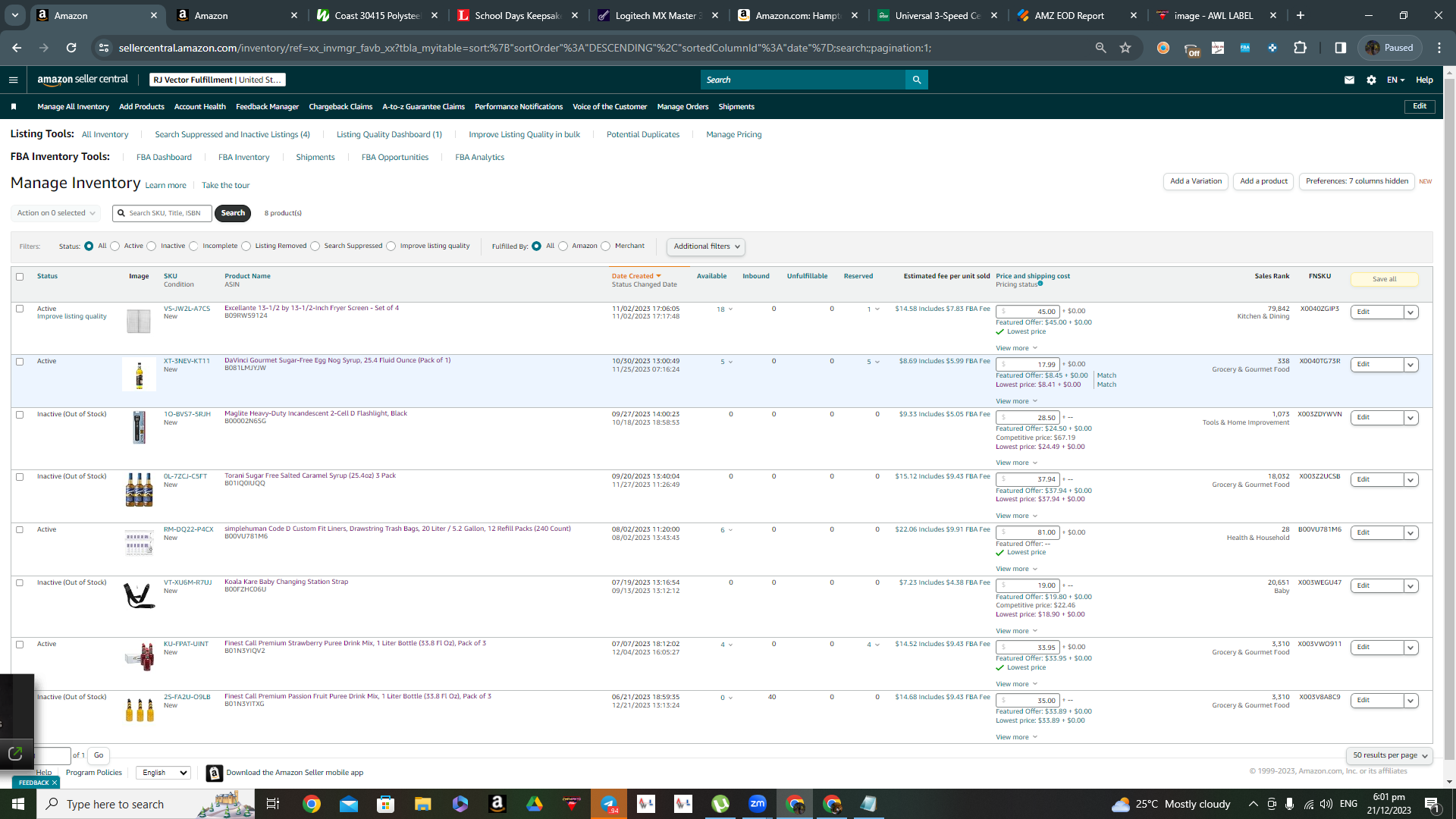Filter Fulfilled By Merchant radio button
The image size is (1456, 819).
(606, 246)
